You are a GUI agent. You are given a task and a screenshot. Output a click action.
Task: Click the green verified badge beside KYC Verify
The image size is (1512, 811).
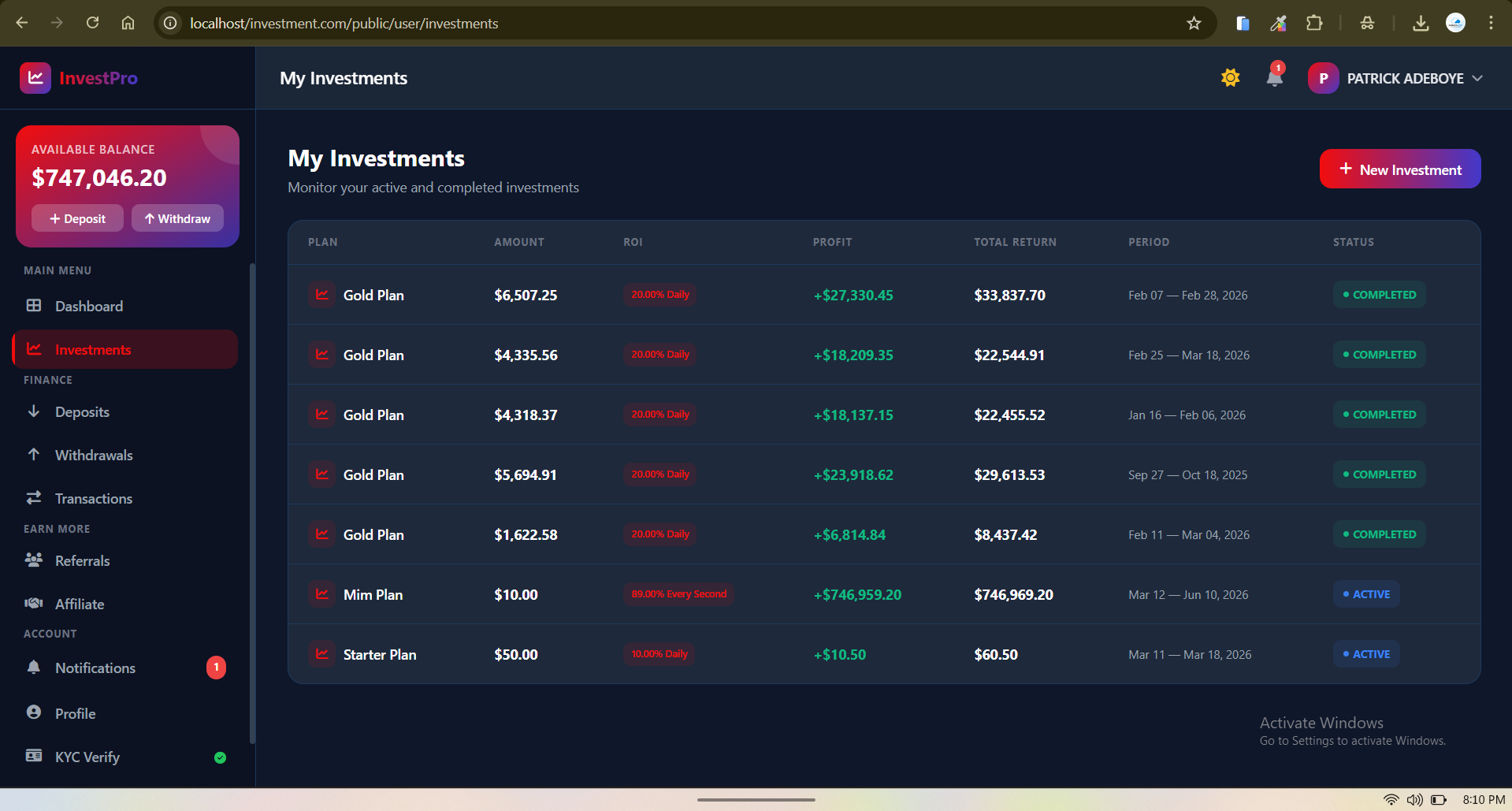(220, 757)
